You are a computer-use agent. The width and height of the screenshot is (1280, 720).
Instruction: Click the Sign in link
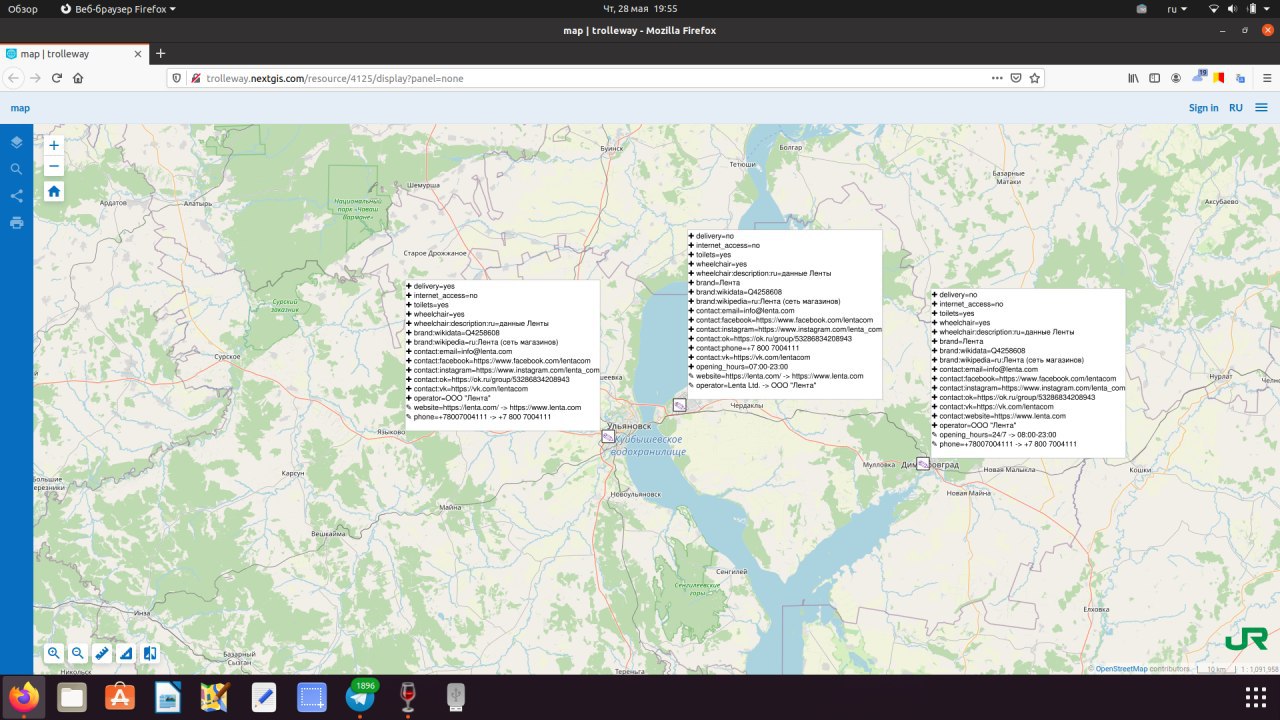(x=1203, y=108)
